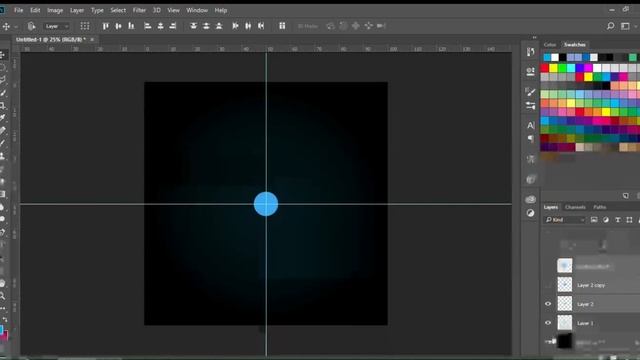Switch to the Paths tab

600,207
